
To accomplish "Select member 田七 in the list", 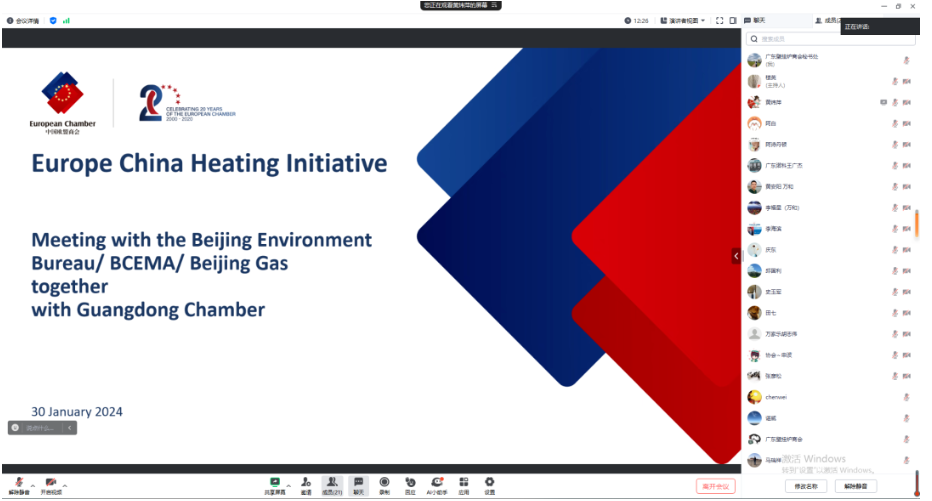I will pos(830,313).
